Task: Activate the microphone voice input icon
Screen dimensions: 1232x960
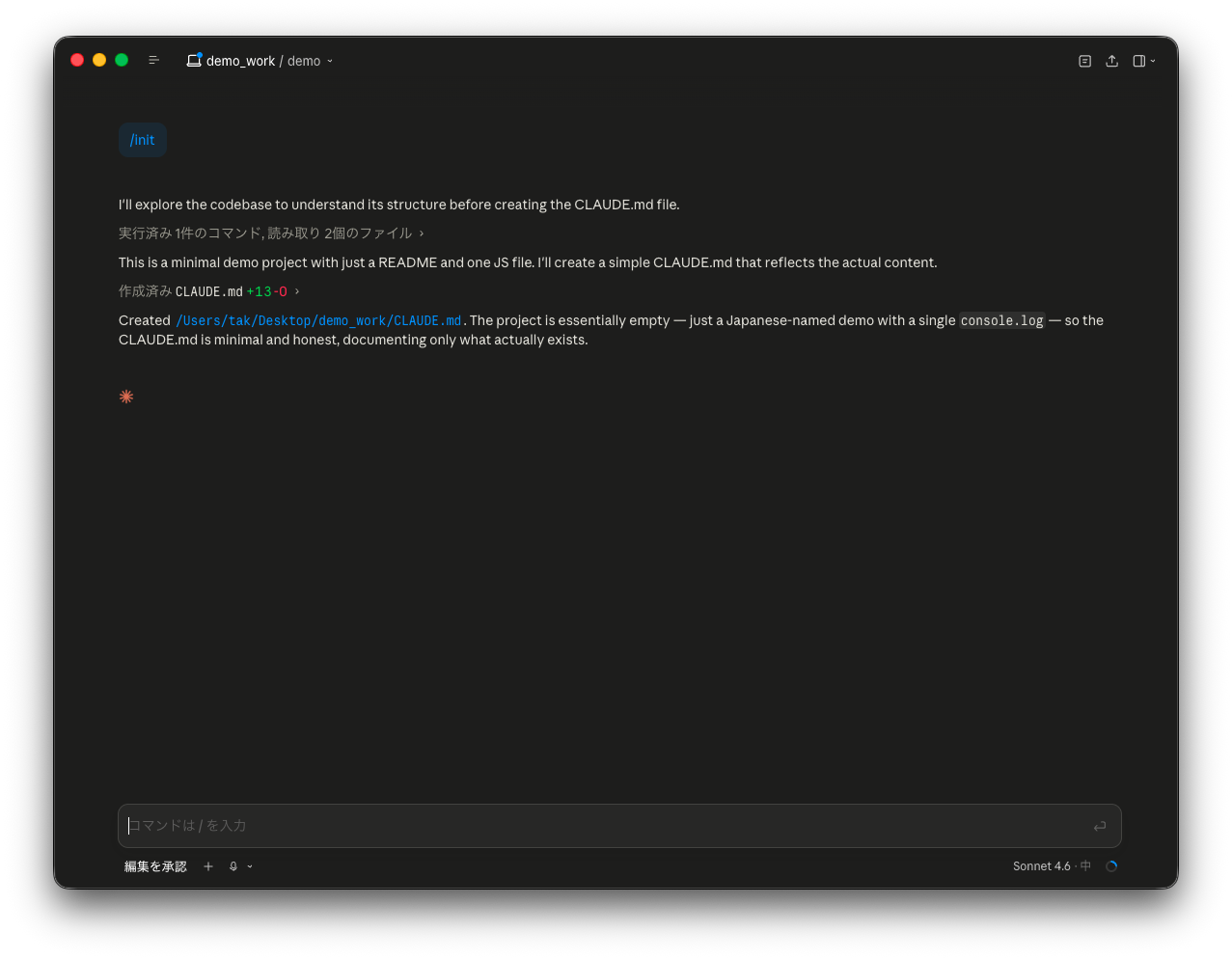Action: 233,866
